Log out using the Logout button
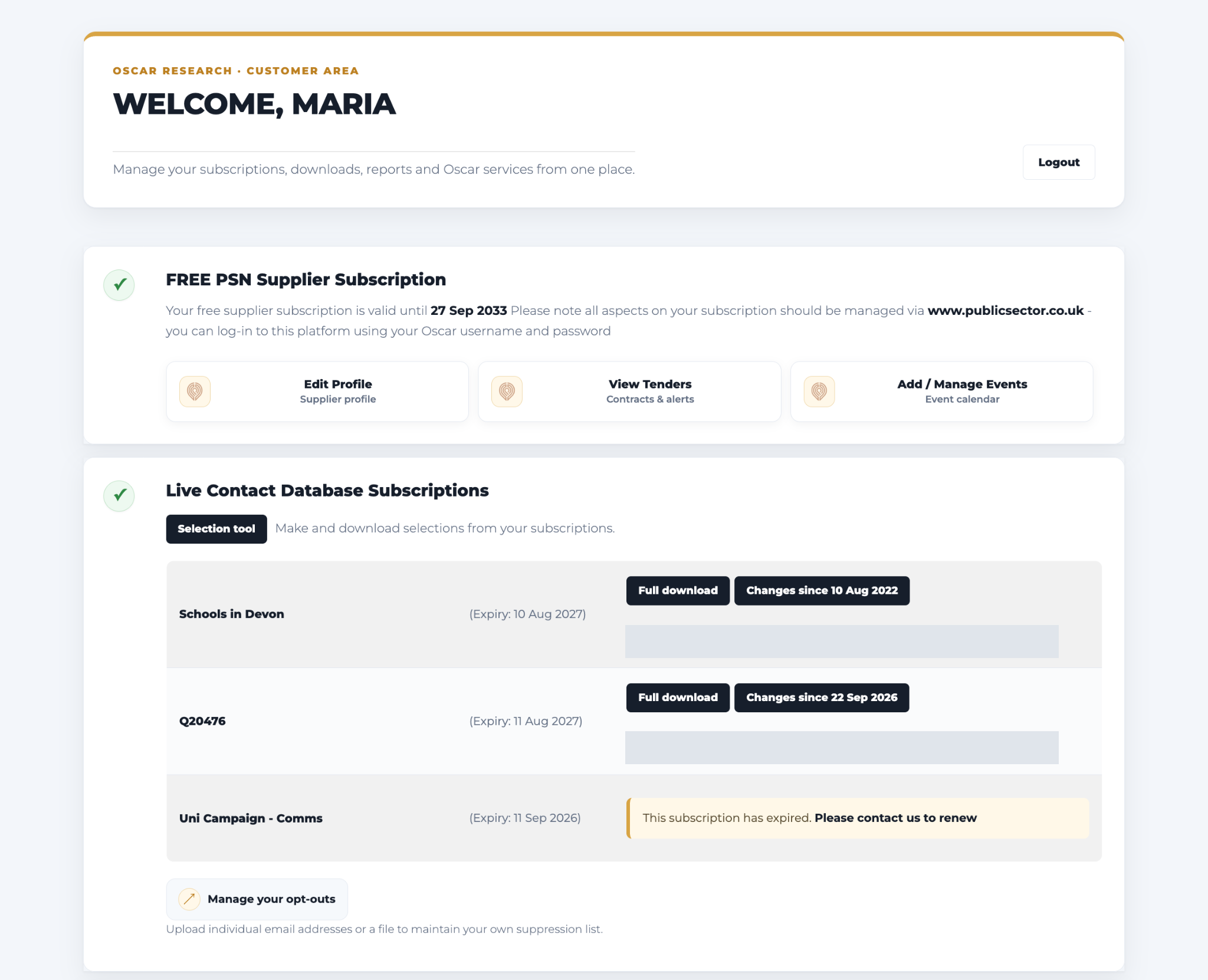 click(x=1059, y=162)
